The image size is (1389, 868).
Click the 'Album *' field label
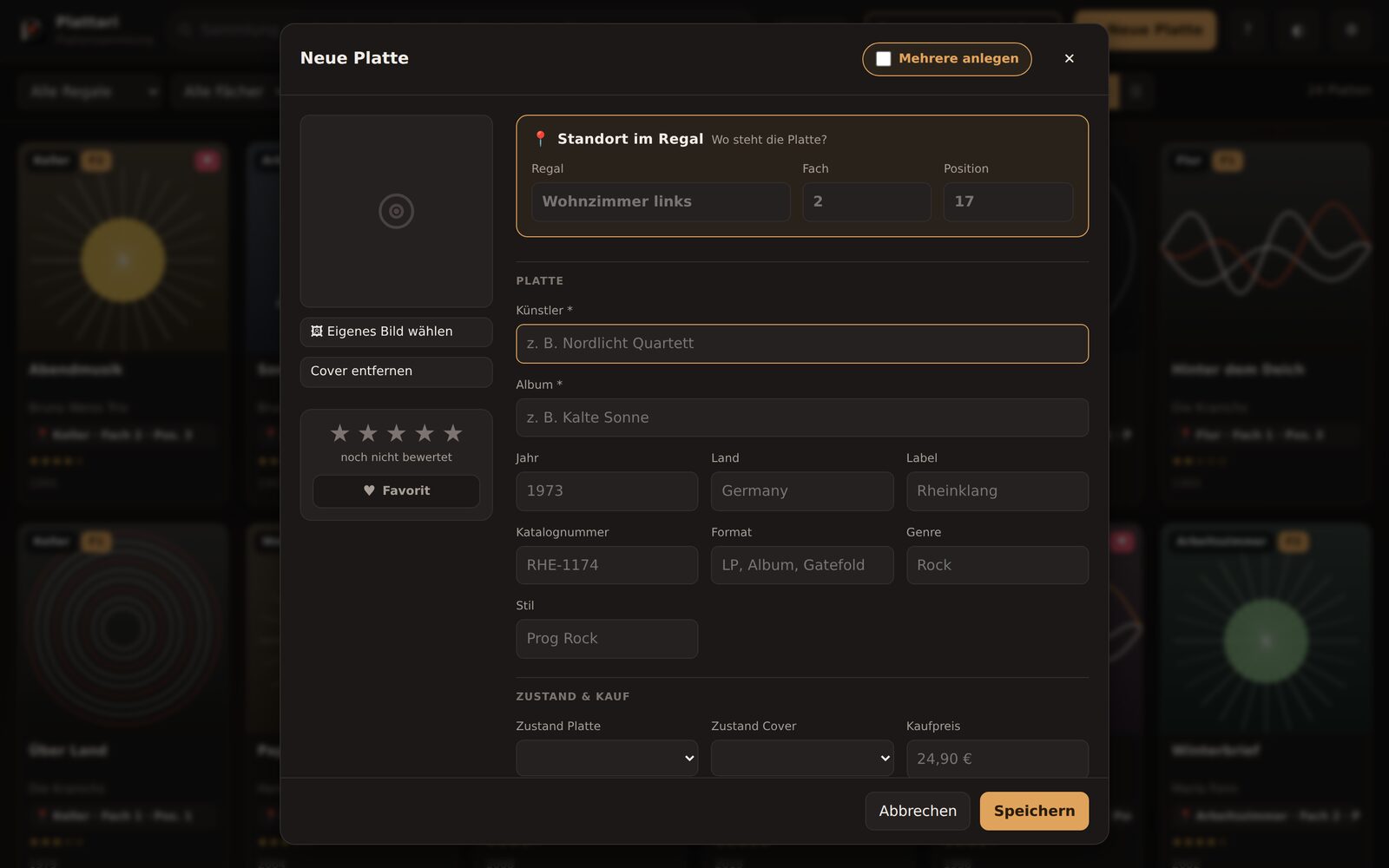pos(539,385)
